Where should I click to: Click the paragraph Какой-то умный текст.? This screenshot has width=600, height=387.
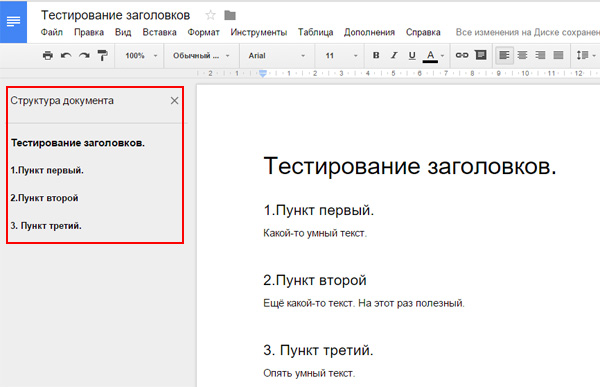(315, 233)
